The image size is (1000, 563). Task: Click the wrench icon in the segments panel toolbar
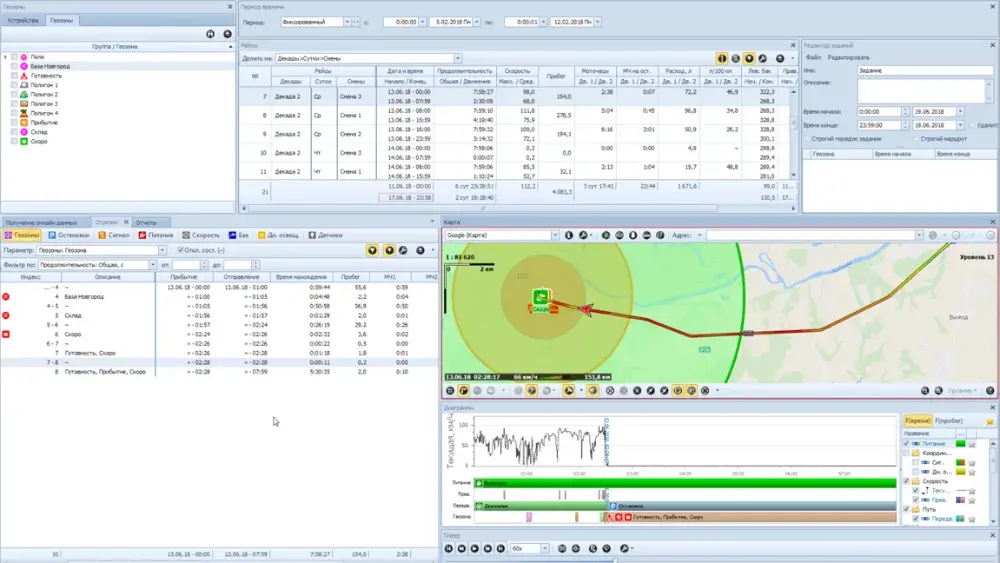pyautogui.click(x=403, y=251)
